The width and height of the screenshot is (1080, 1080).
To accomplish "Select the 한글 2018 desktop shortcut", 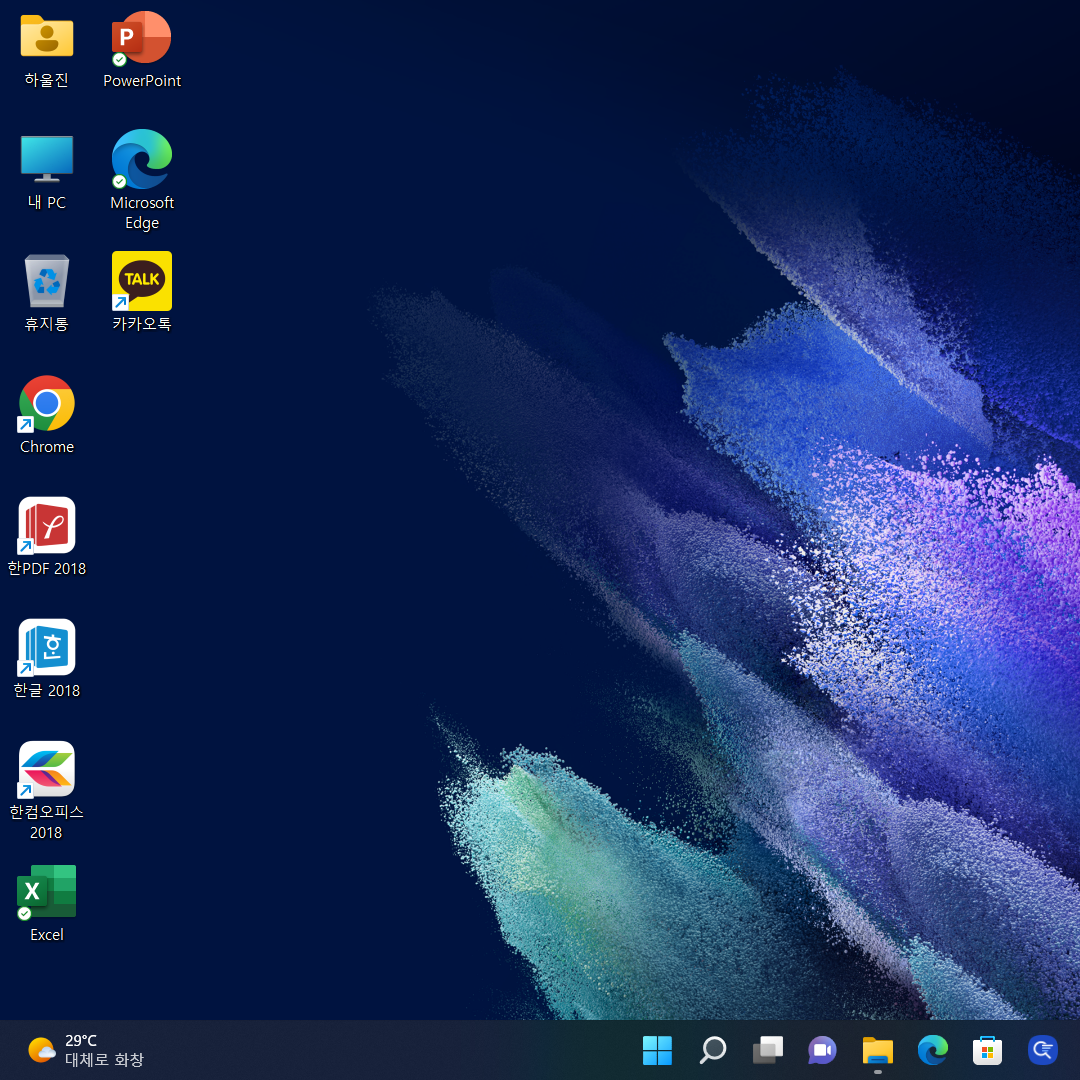I will (46, 647).
